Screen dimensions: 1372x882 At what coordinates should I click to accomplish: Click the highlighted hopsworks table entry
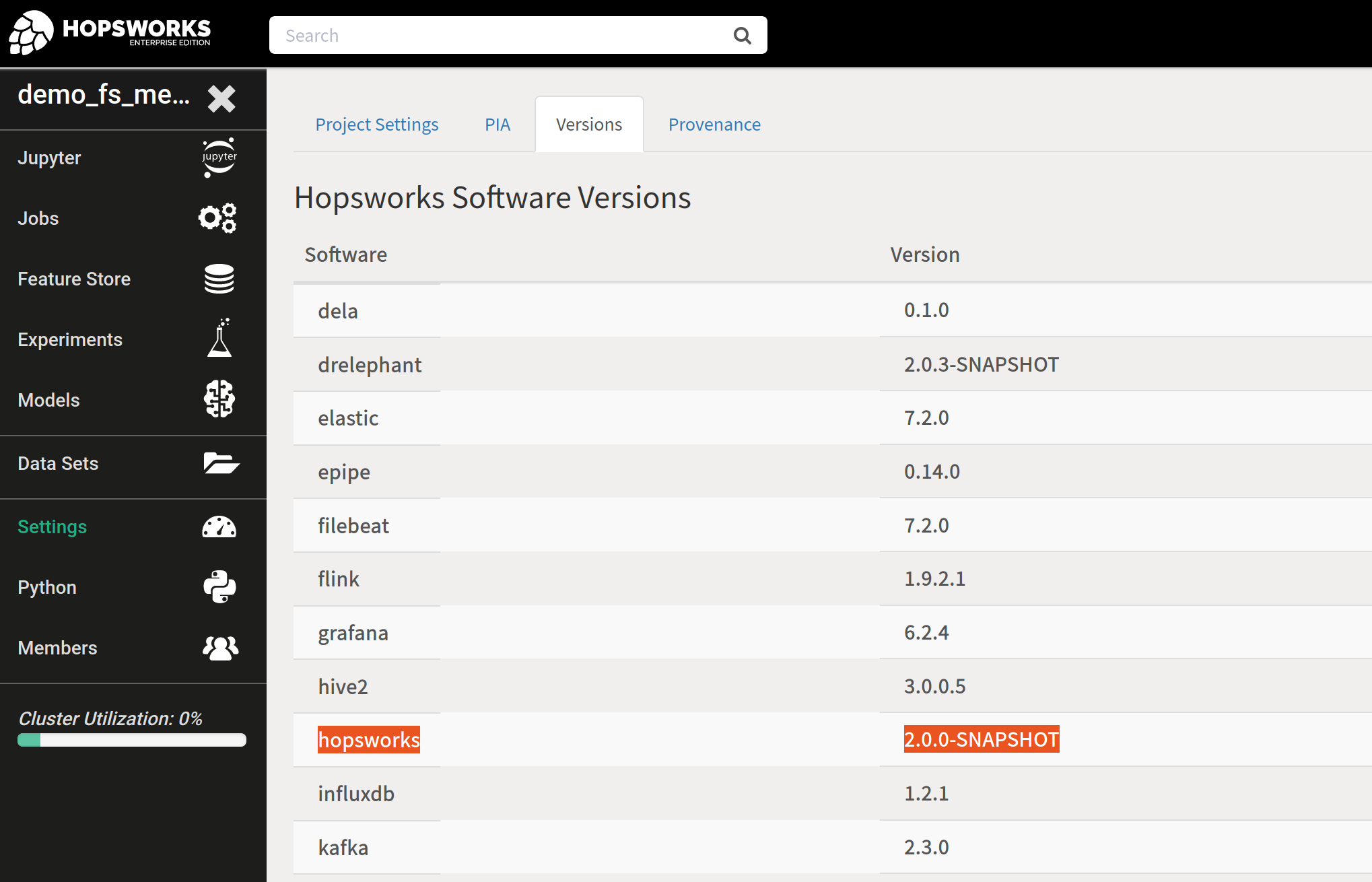368,740
